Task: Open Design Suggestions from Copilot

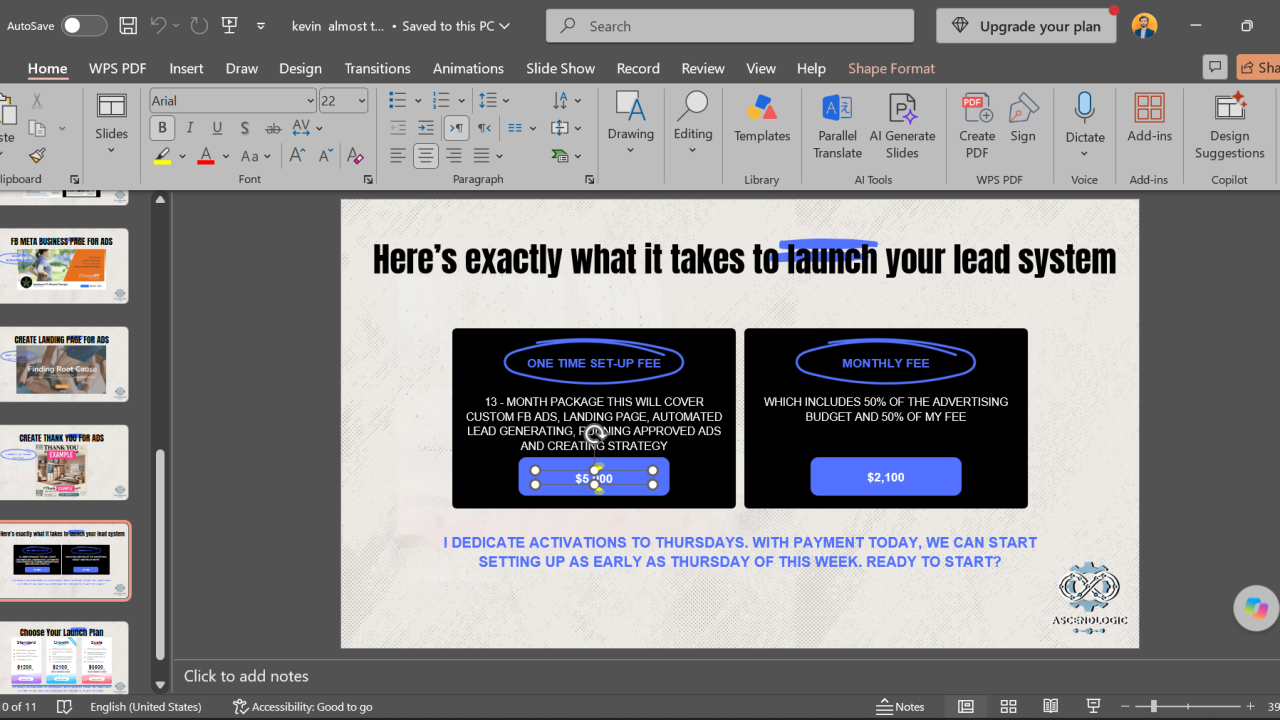Action: (x=1229, y=127)
